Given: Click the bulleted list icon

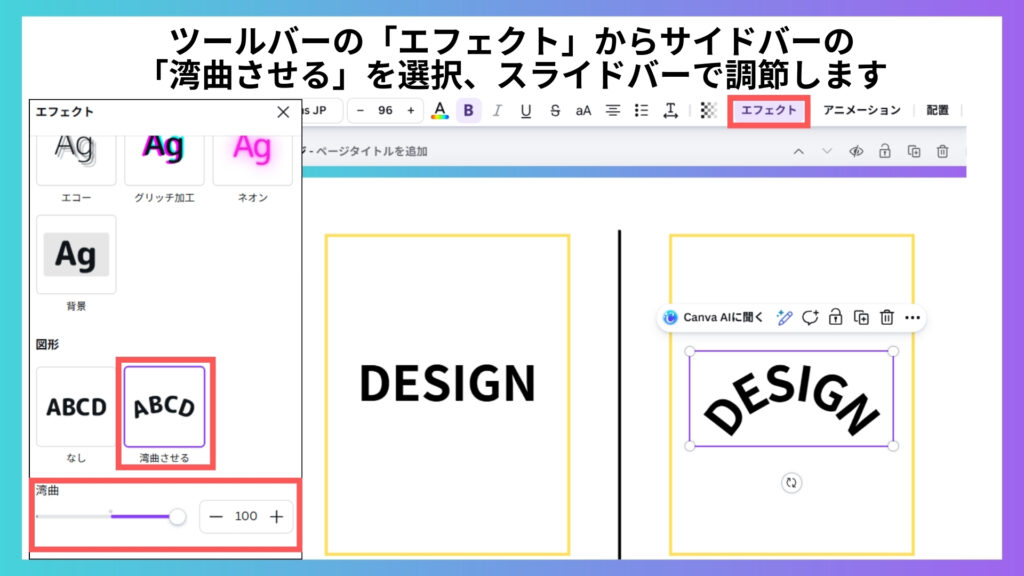Looking at the screenshot, I should [x=642, y=111].
